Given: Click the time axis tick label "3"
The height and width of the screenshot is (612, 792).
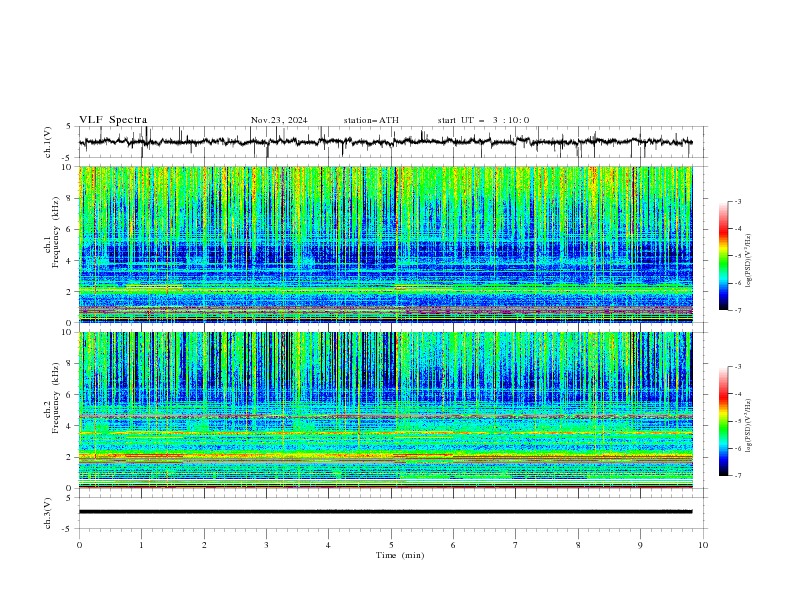Looking at the screenshot, I should (x=266, y=545).
